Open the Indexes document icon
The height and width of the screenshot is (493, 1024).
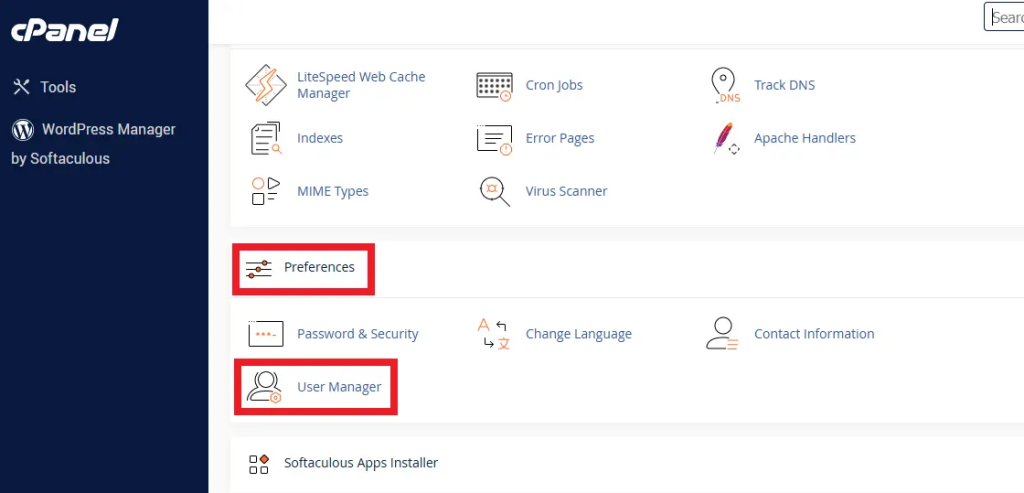(x=266, y=138)
